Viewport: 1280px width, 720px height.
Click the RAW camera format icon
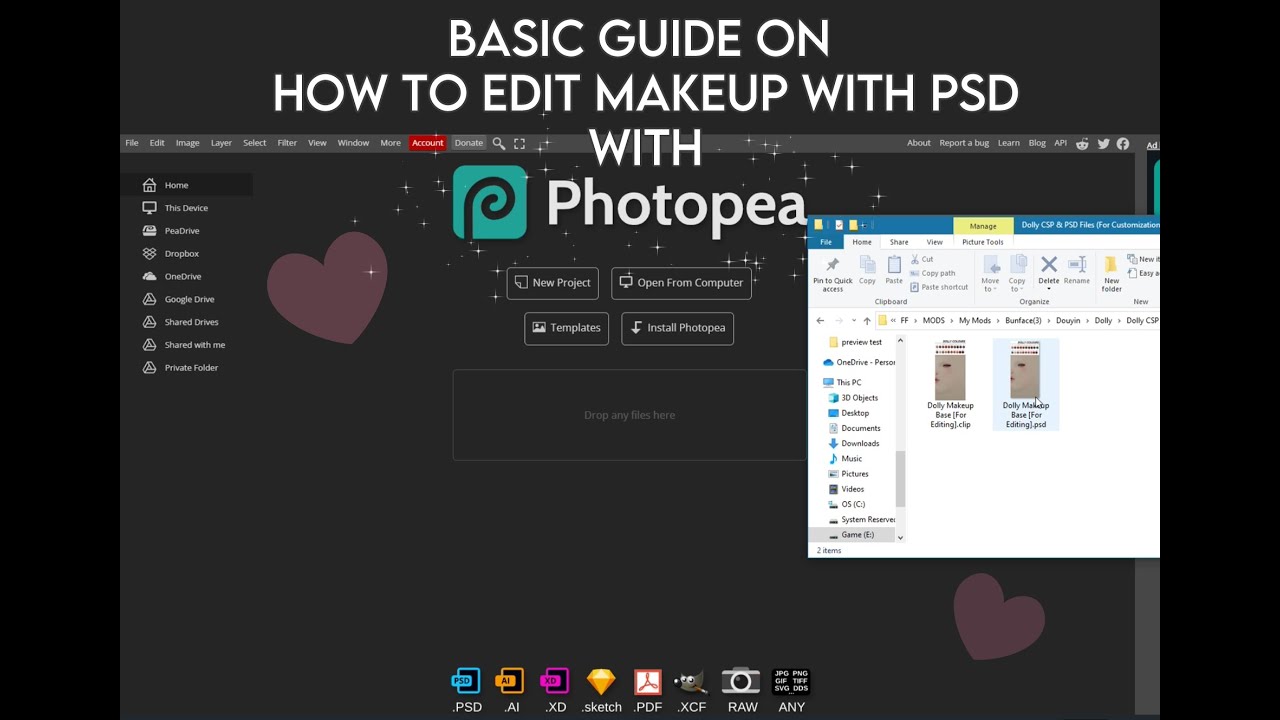click(x=741, y=681)
